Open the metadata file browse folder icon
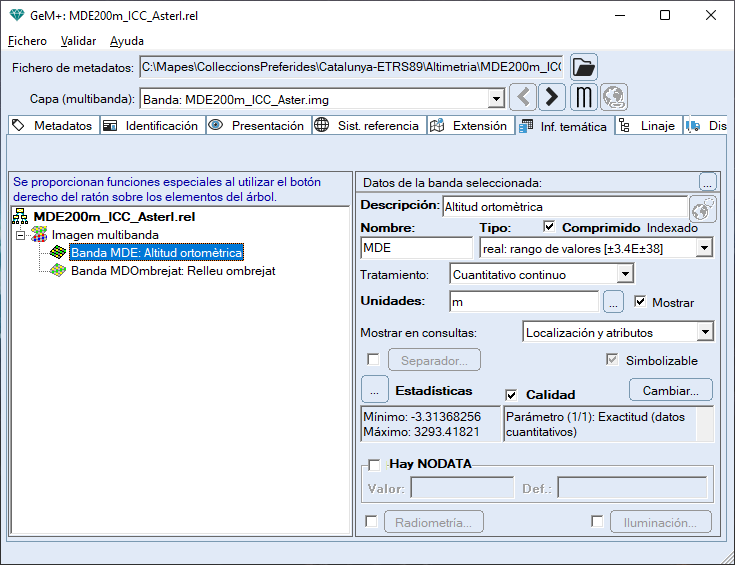The width and height of the screenshot is (735, 565). tap(584, 68)
